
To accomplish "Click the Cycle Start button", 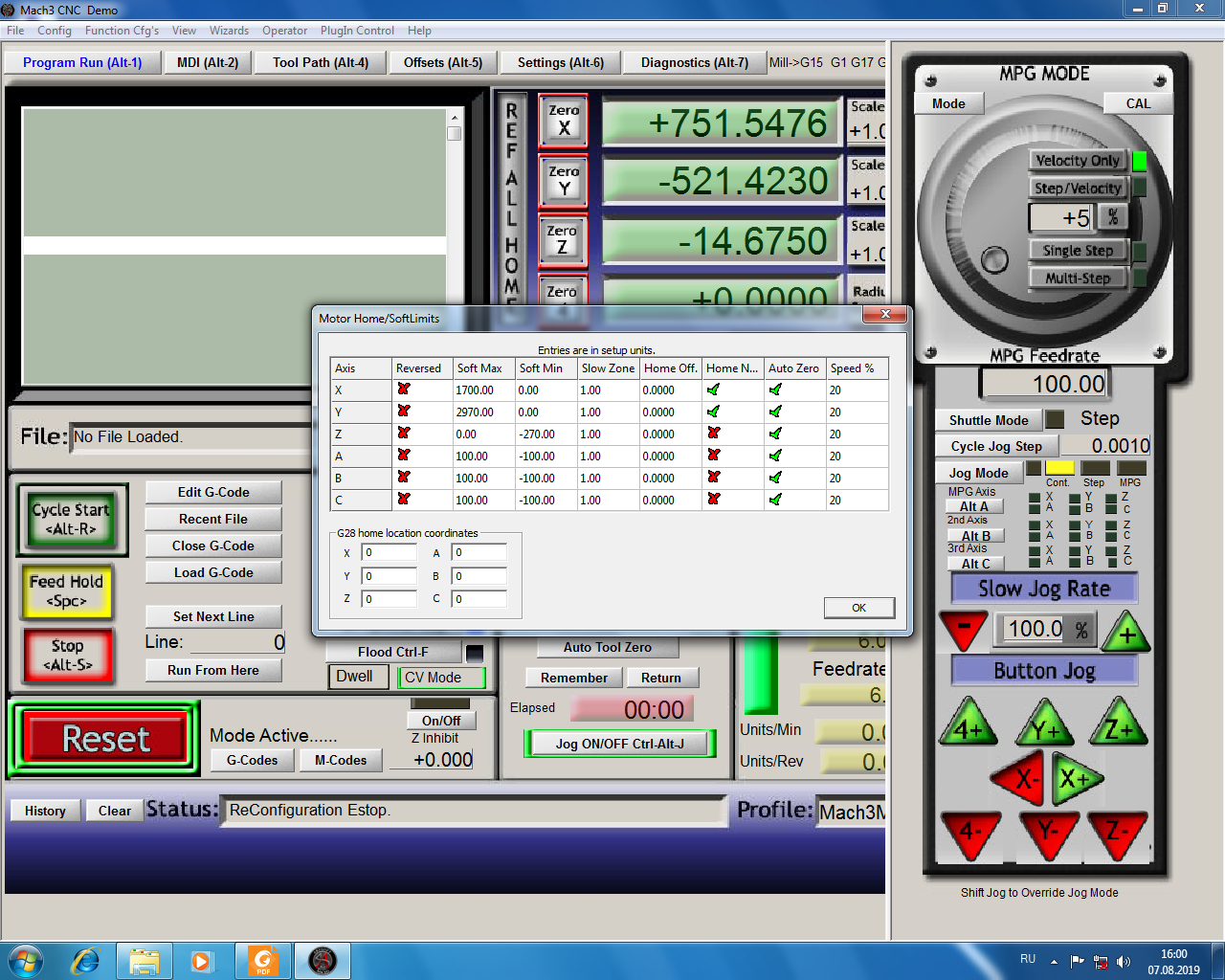I will pyautogui.click(x=71, y=520).
